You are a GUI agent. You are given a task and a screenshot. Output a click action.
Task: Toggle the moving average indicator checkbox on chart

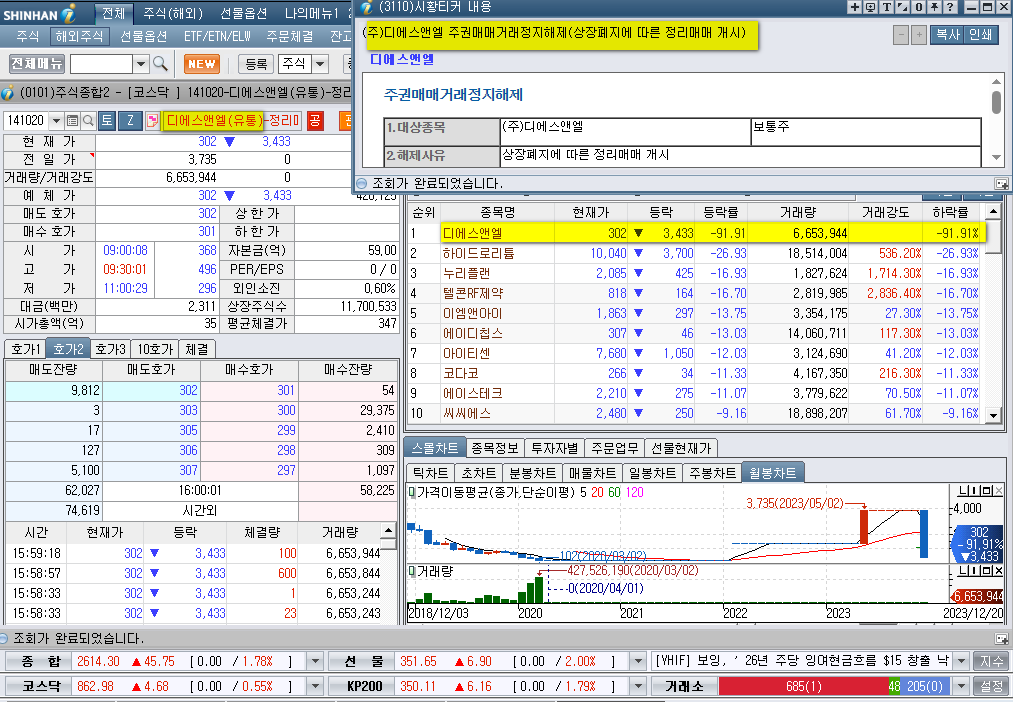pos(412,492)
